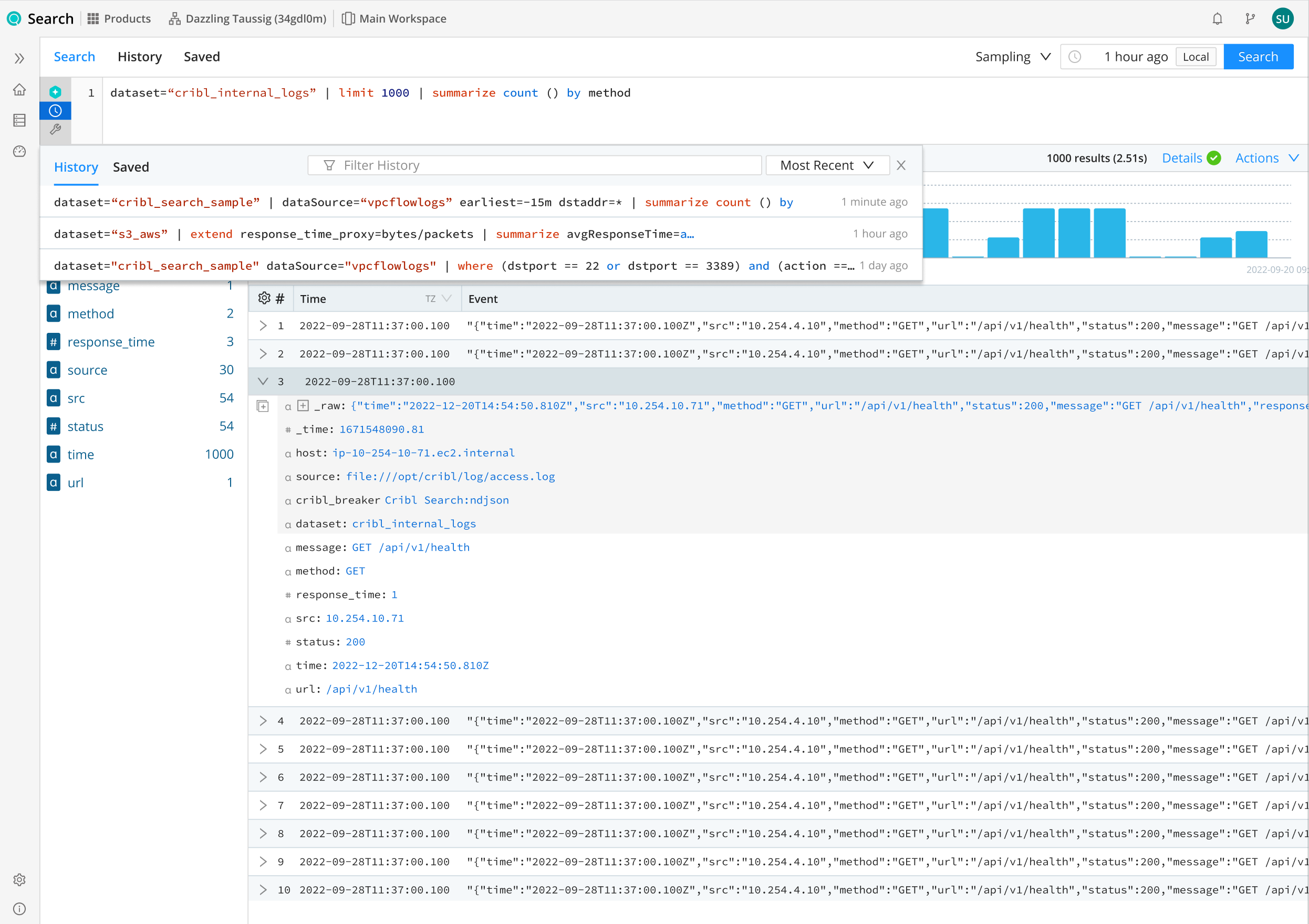The width and height of the screenshot is (1309, 924).
Task: Open the Sampling dropdown
Action: [x=1013, y=57]
